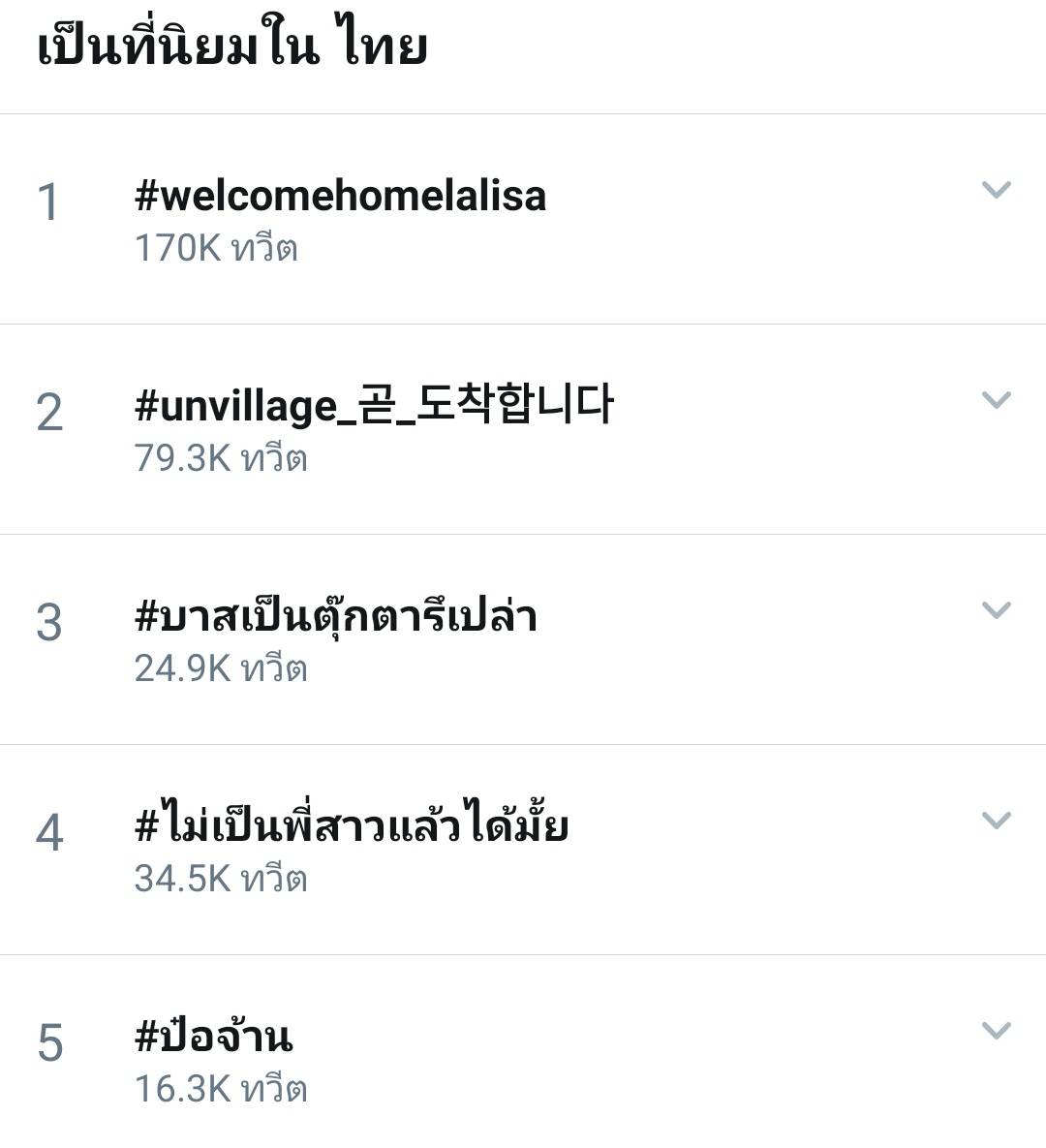
Task: Expand options chevron for #welcomehomelalisa
Action: [x=996, y=190]
